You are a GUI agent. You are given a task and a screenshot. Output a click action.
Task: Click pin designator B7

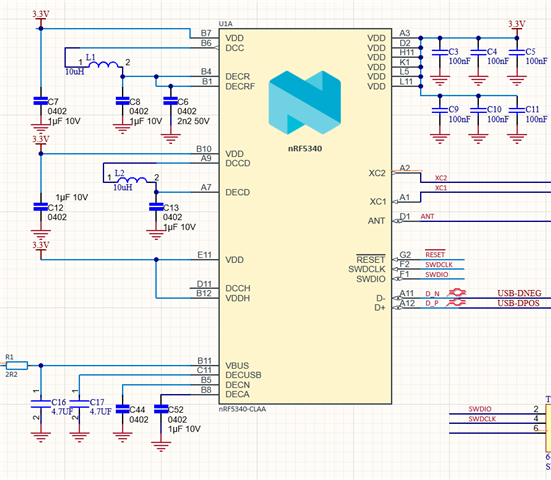pyautogui.click(x=206, y=33)
